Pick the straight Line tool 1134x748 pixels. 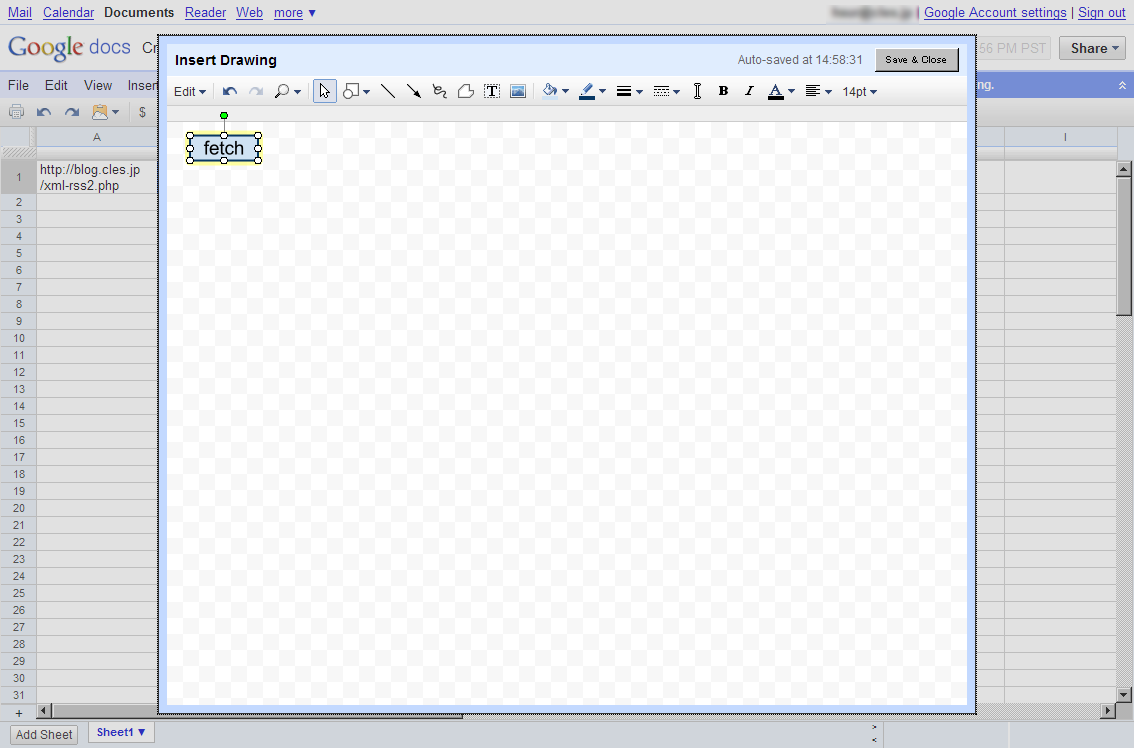pyautogui.click(x=388, y=91)
